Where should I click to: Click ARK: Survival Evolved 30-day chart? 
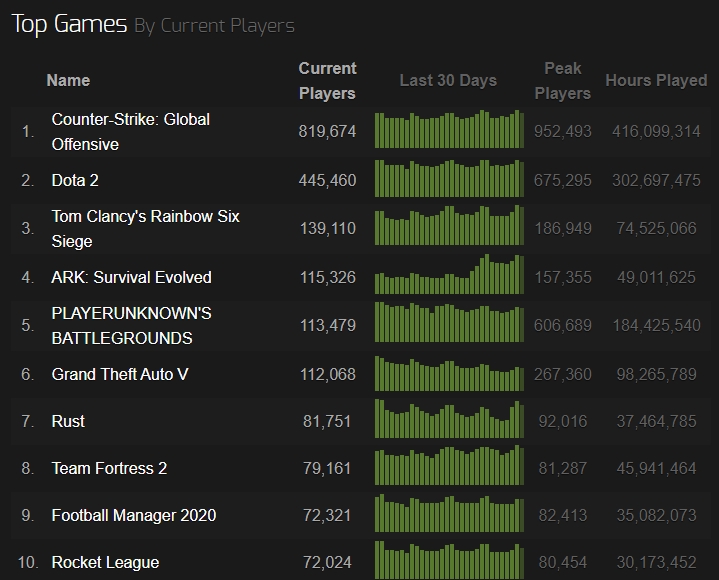click(x=449, y=274)
